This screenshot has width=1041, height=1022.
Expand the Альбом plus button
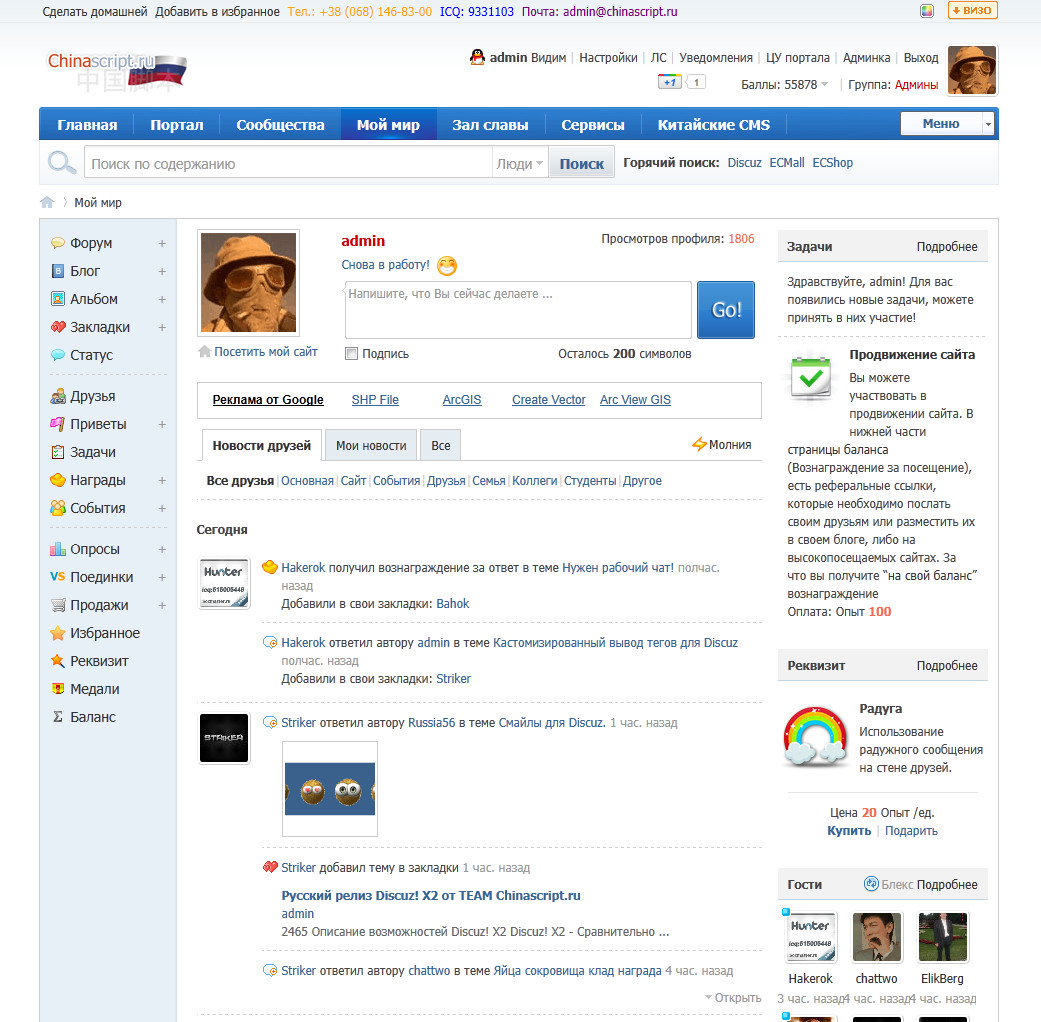click(x=162, y=299)
